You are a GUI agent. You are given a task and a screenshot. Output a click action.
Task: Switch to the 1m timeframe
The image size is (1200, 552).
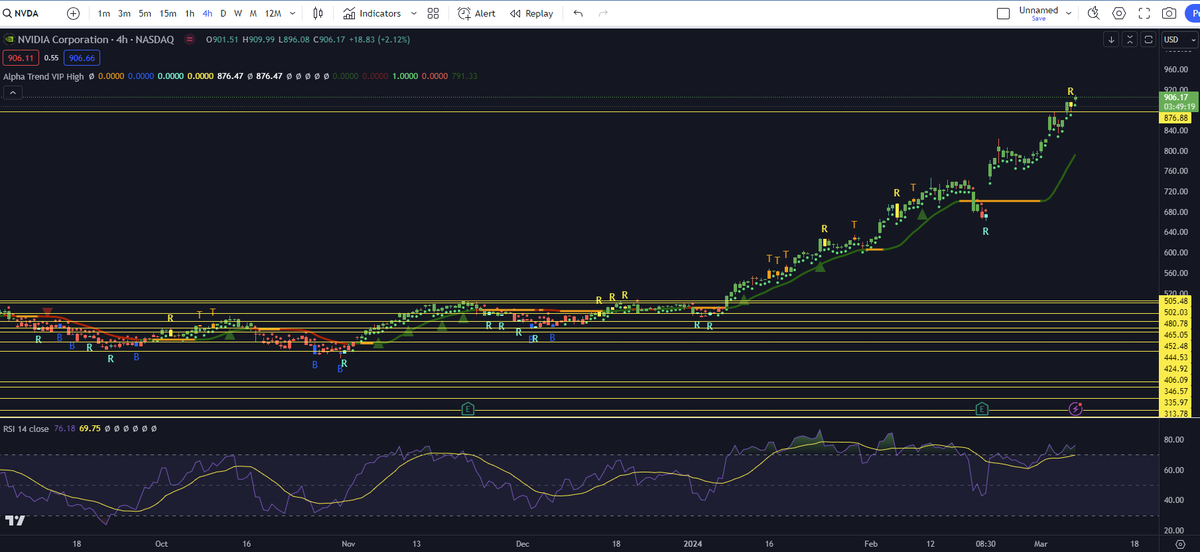[104, 14]
